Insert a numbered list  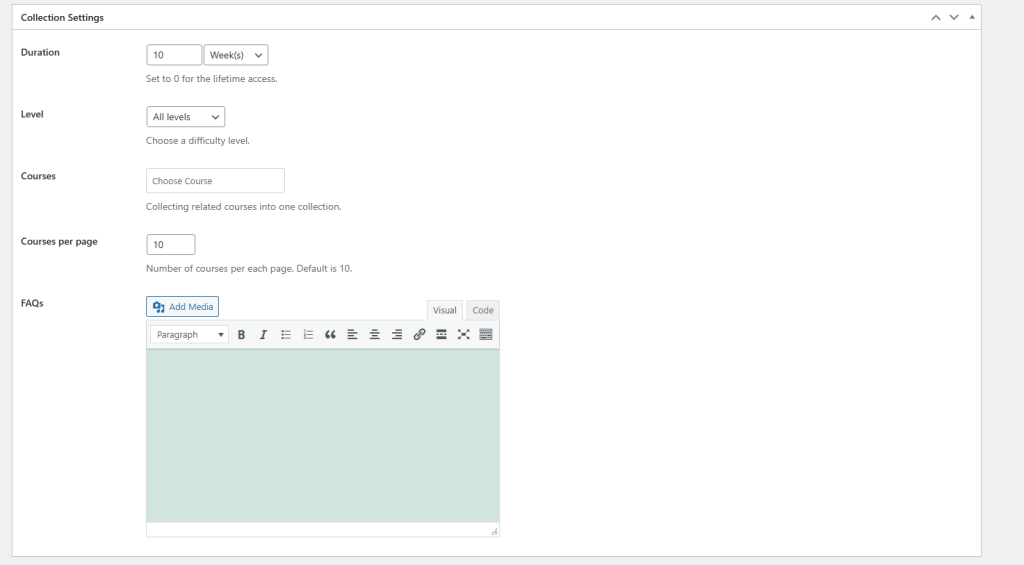[308, 334]
